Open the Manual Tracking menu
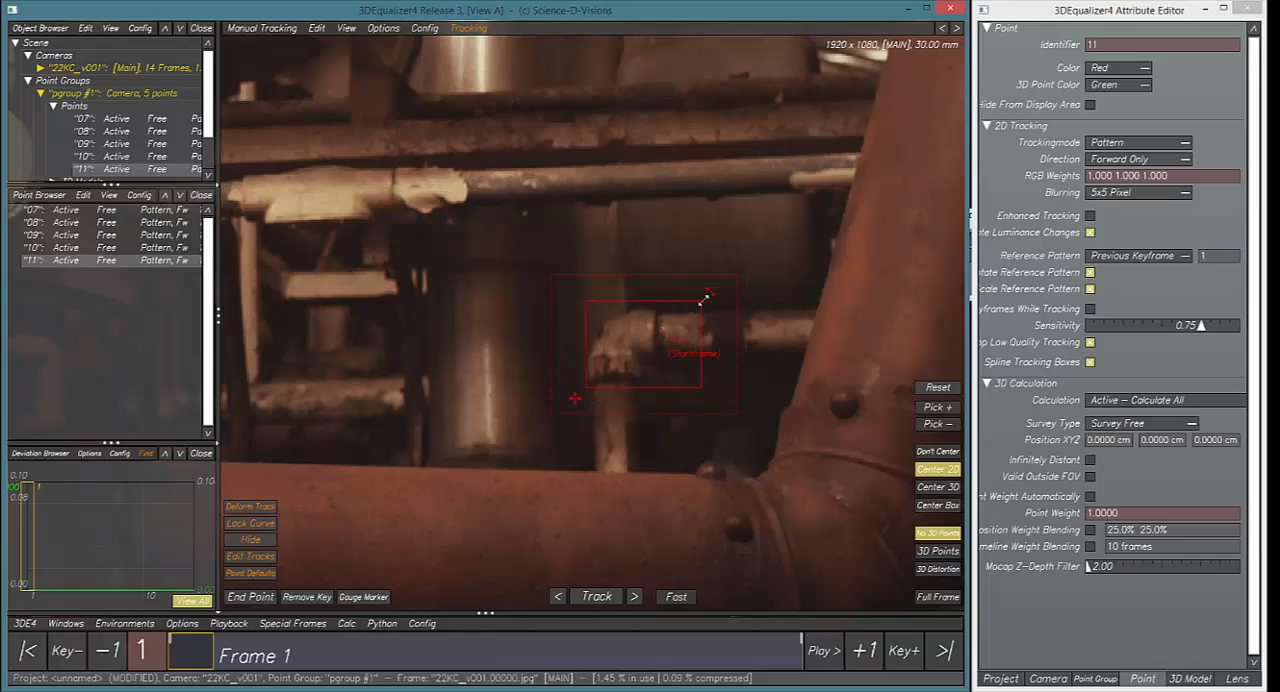 point(262,28)
